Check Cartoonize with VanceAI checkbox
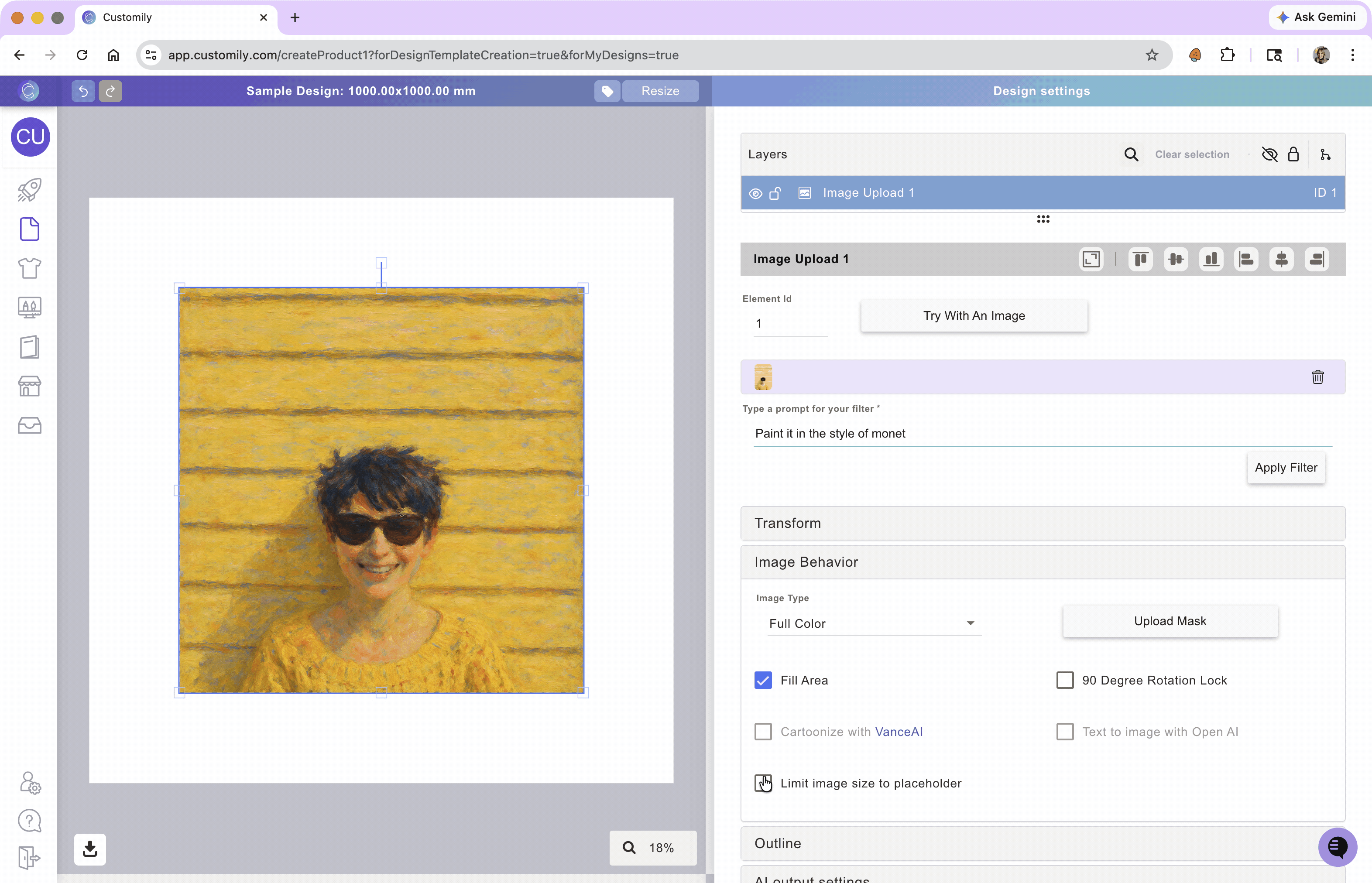 [763, 732]
